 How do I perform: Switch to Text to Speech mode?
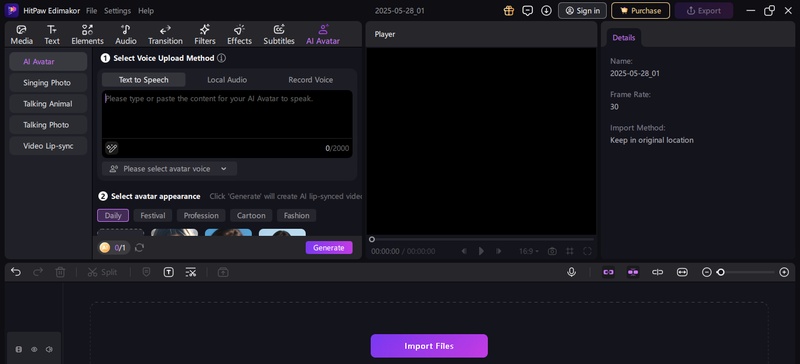tap(143, 80)
